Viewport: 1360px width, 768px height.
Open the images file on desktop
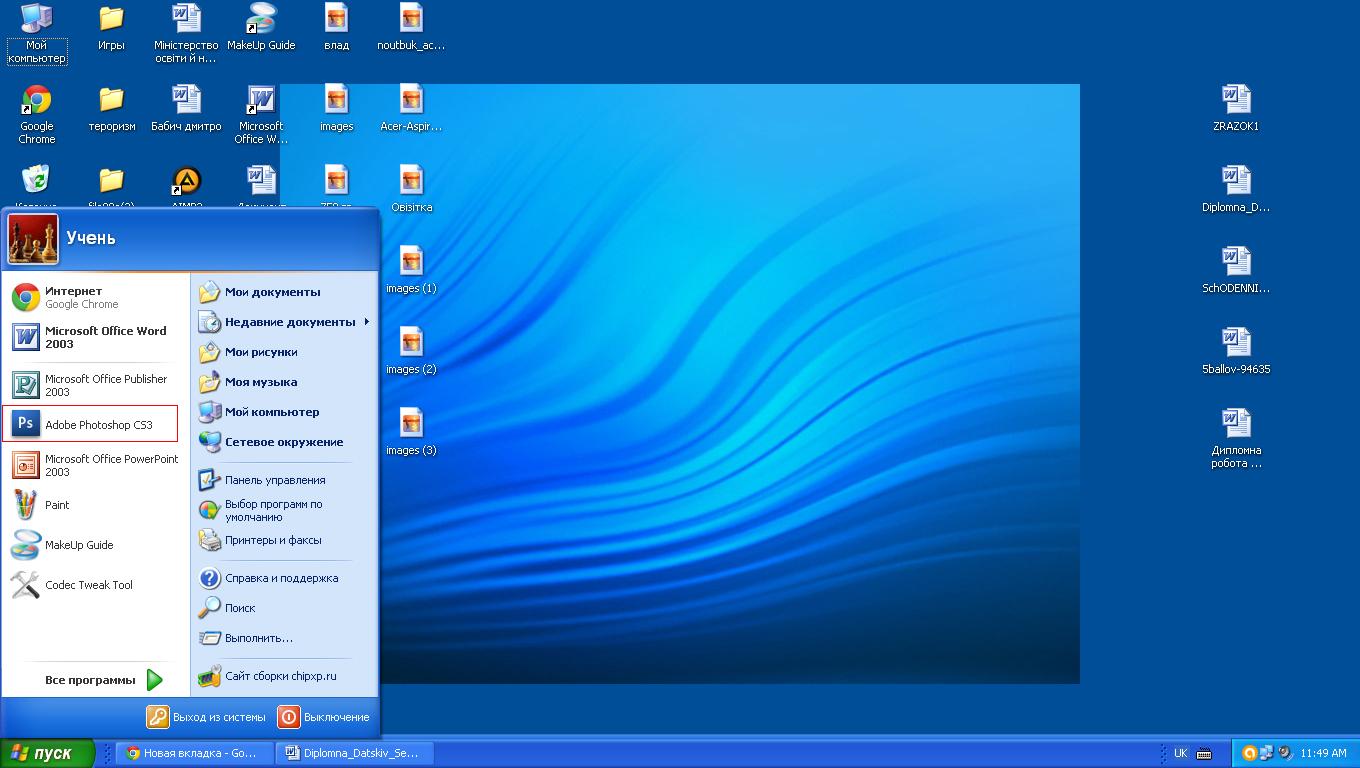[337, 109]
